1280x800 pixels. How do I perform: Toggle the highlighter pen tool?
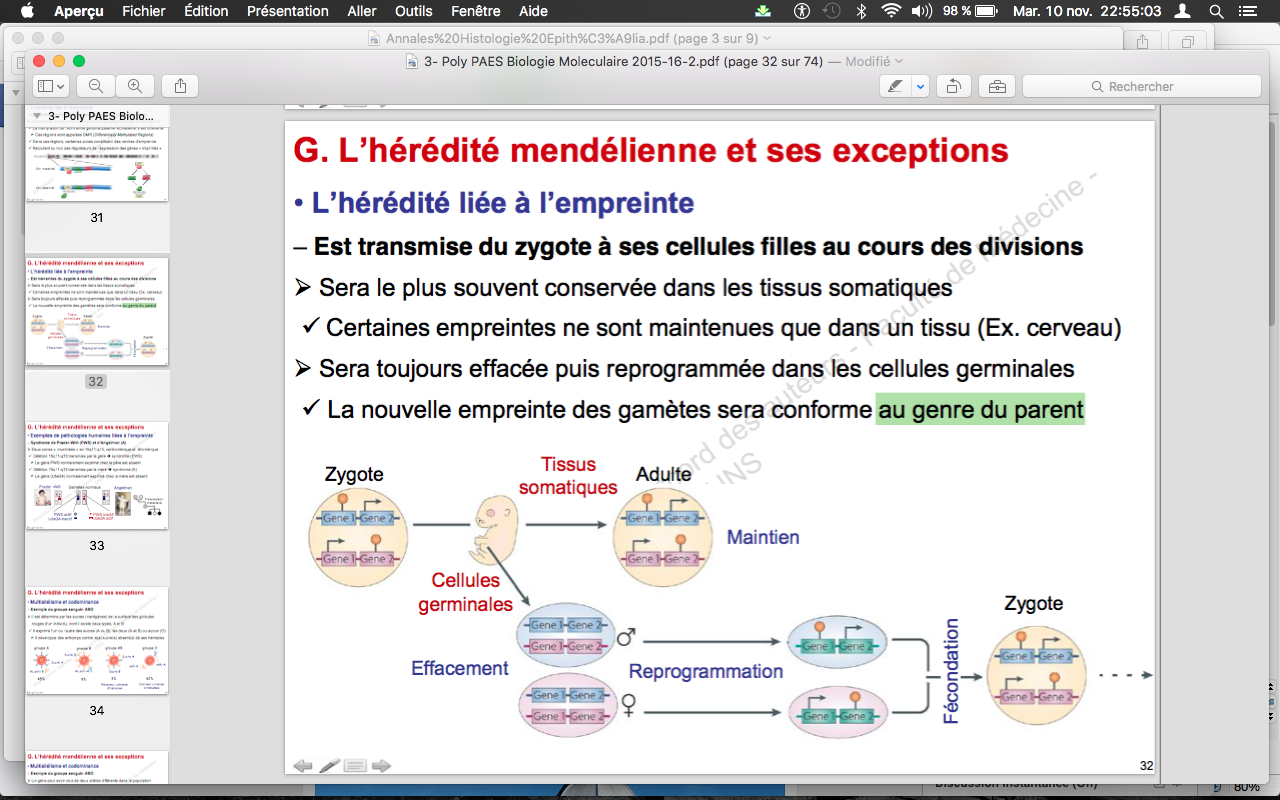pyautogui.click(x=896, y=86)
